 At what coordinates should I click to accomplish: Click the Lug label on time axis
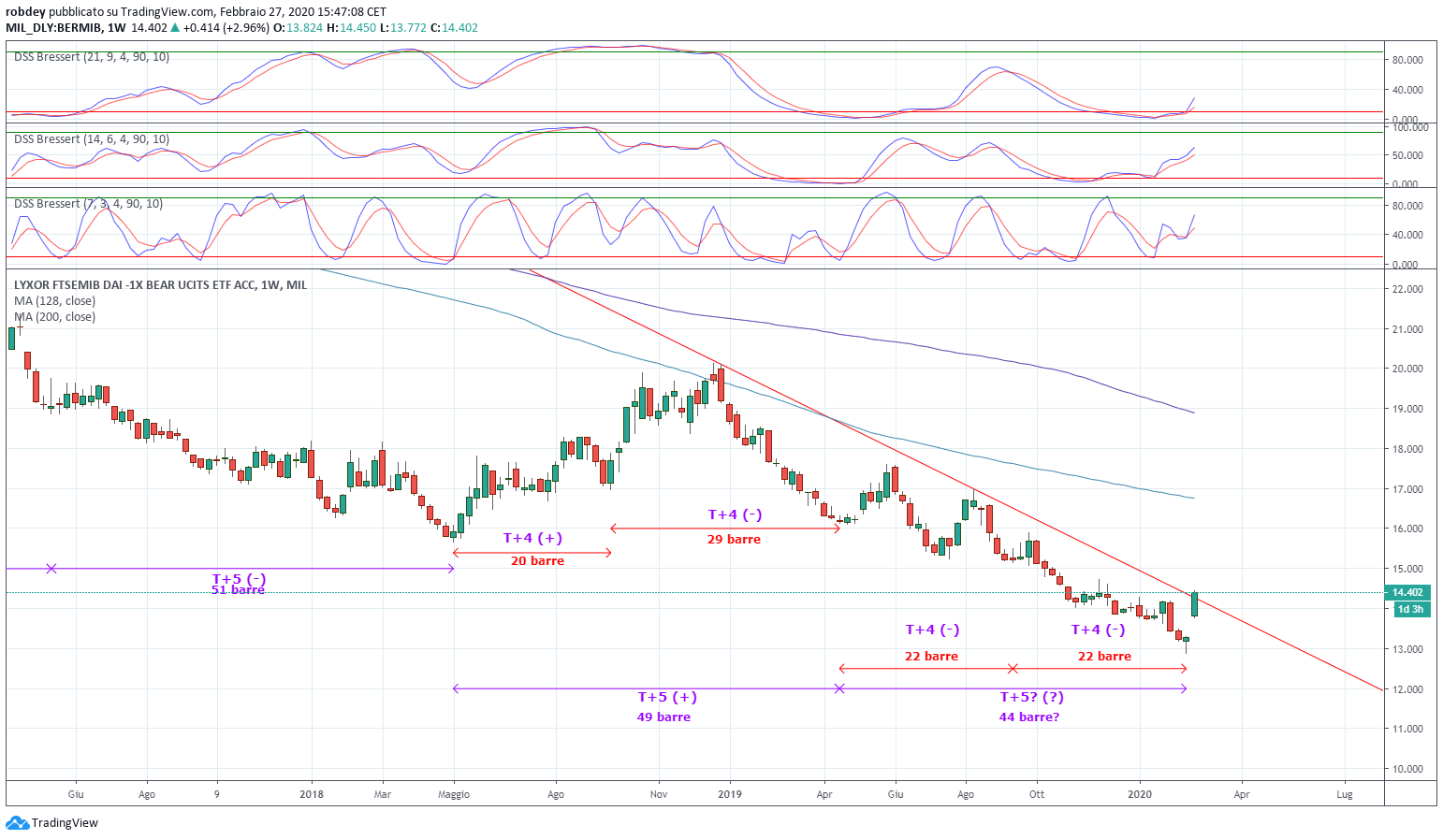click(x=1345, y=794)
